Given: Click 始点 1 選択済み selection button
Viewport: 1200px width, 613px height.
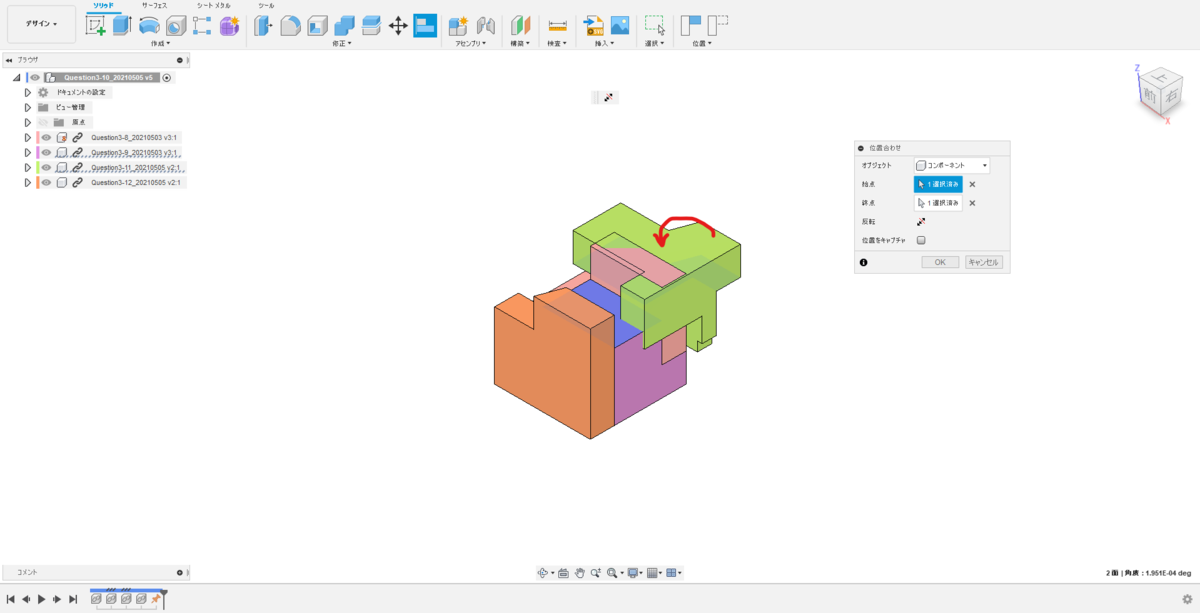Looking at the screenshot, I should [x=938, y=184].
